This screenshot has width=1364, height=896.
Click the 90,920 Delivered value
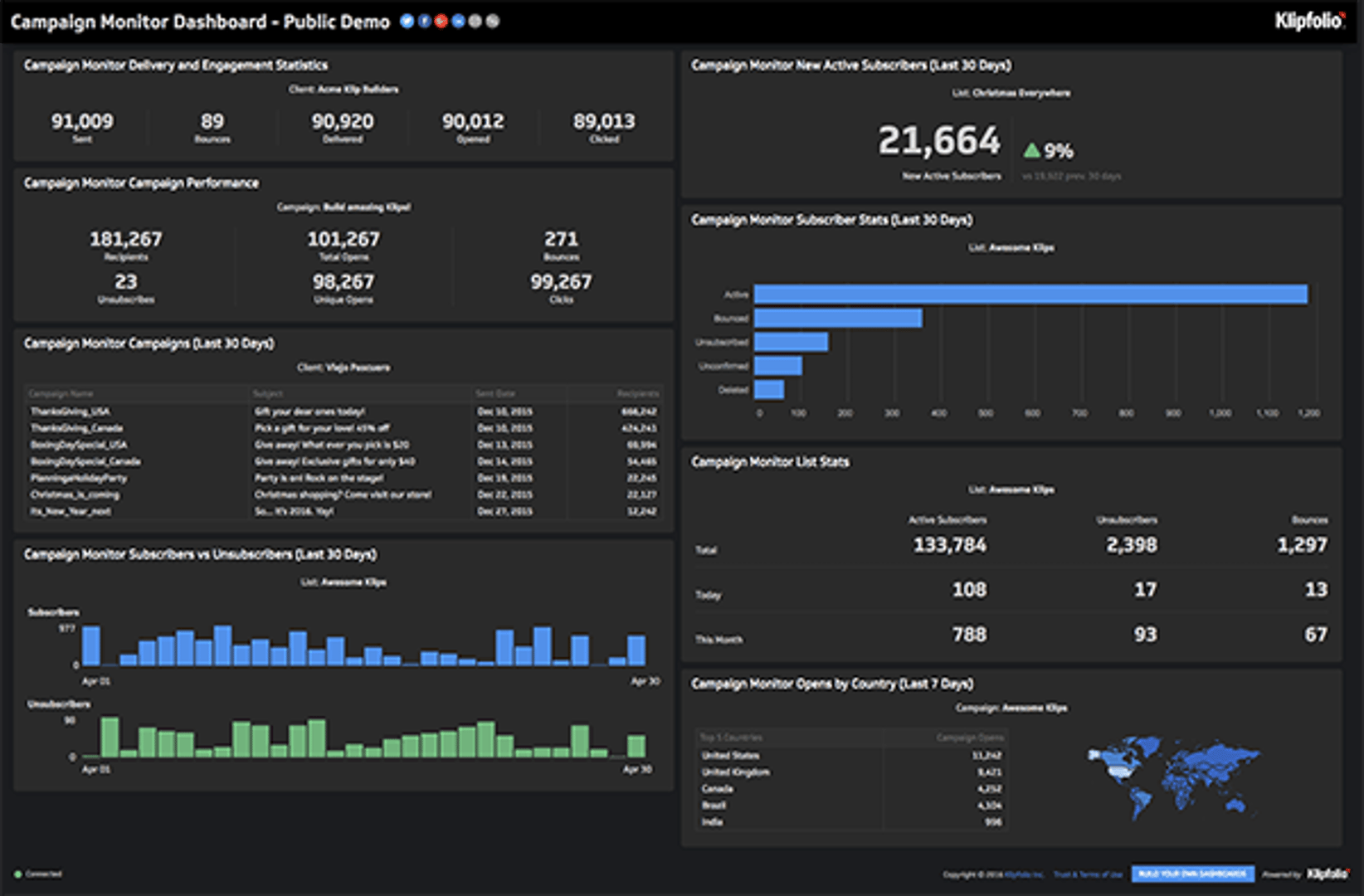343,121
